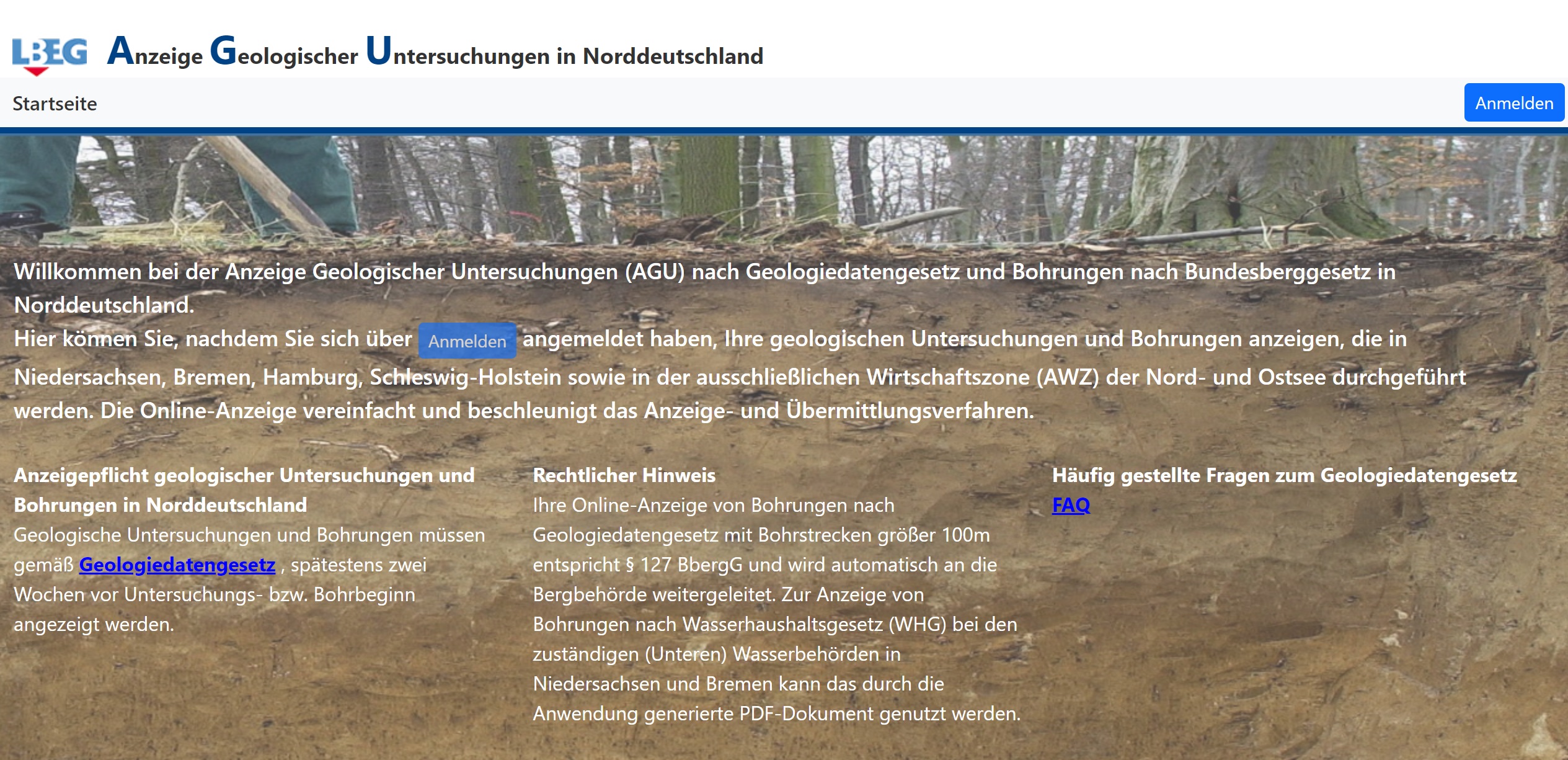Open the FAQ link
The height and width of the screenshot is (760, 1568).
point(1071,505)
